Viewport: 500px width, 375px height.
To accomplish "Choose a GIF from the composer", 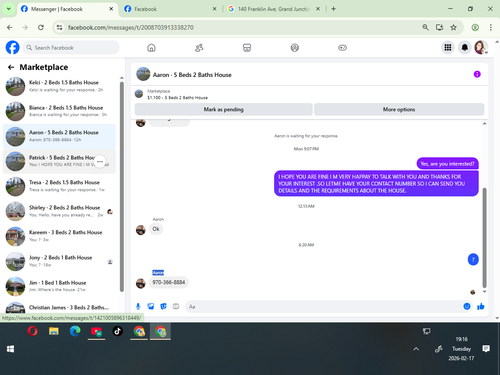I will 176,306.
